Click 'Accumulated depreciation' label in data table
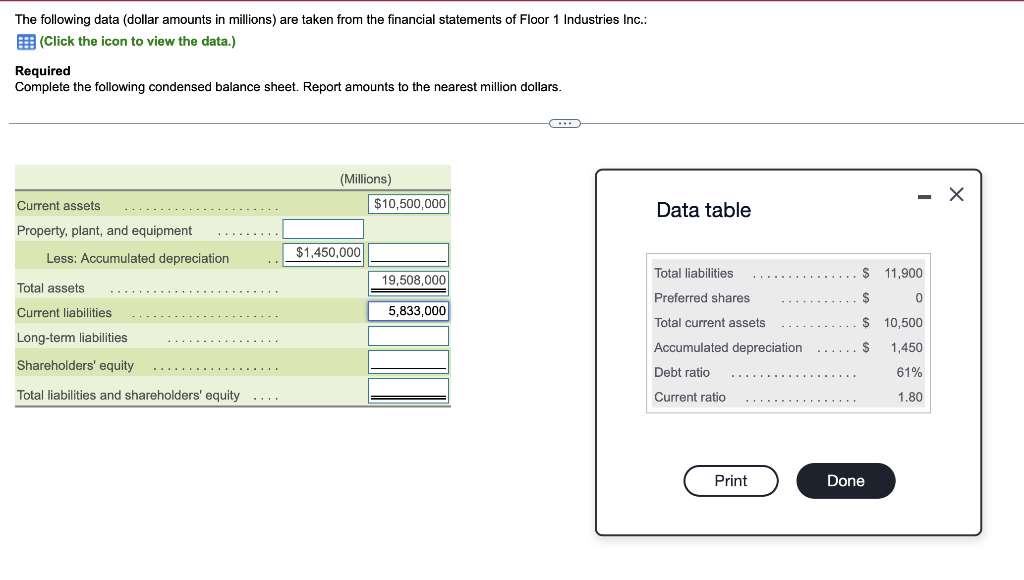 tap(728, 347)
